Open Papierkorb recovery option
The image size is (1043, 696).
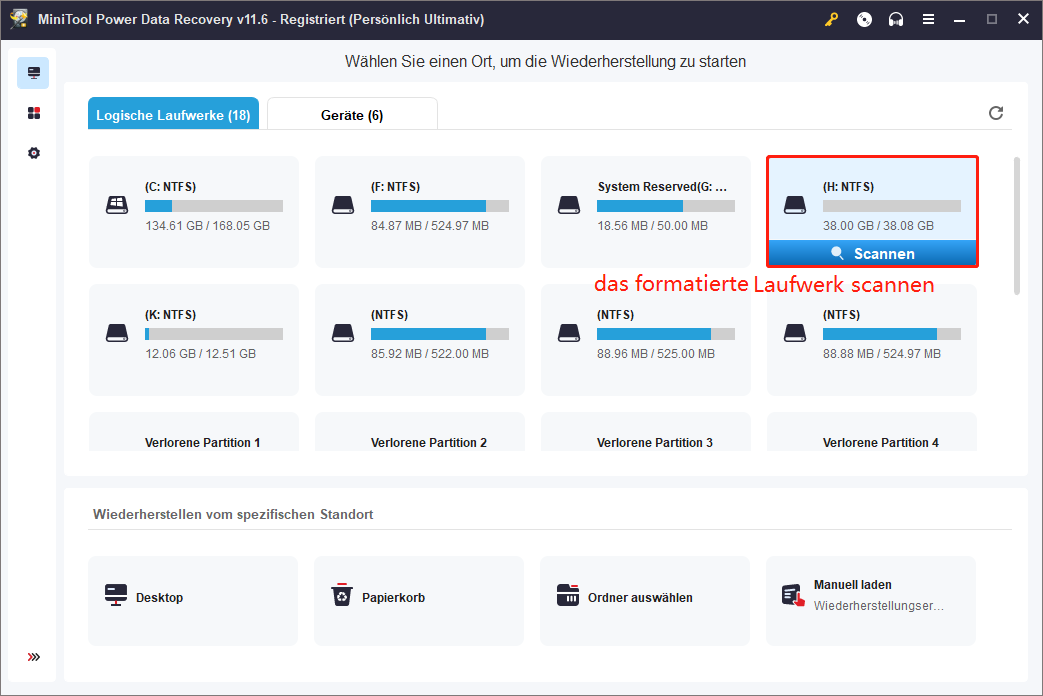coord(419,598)
